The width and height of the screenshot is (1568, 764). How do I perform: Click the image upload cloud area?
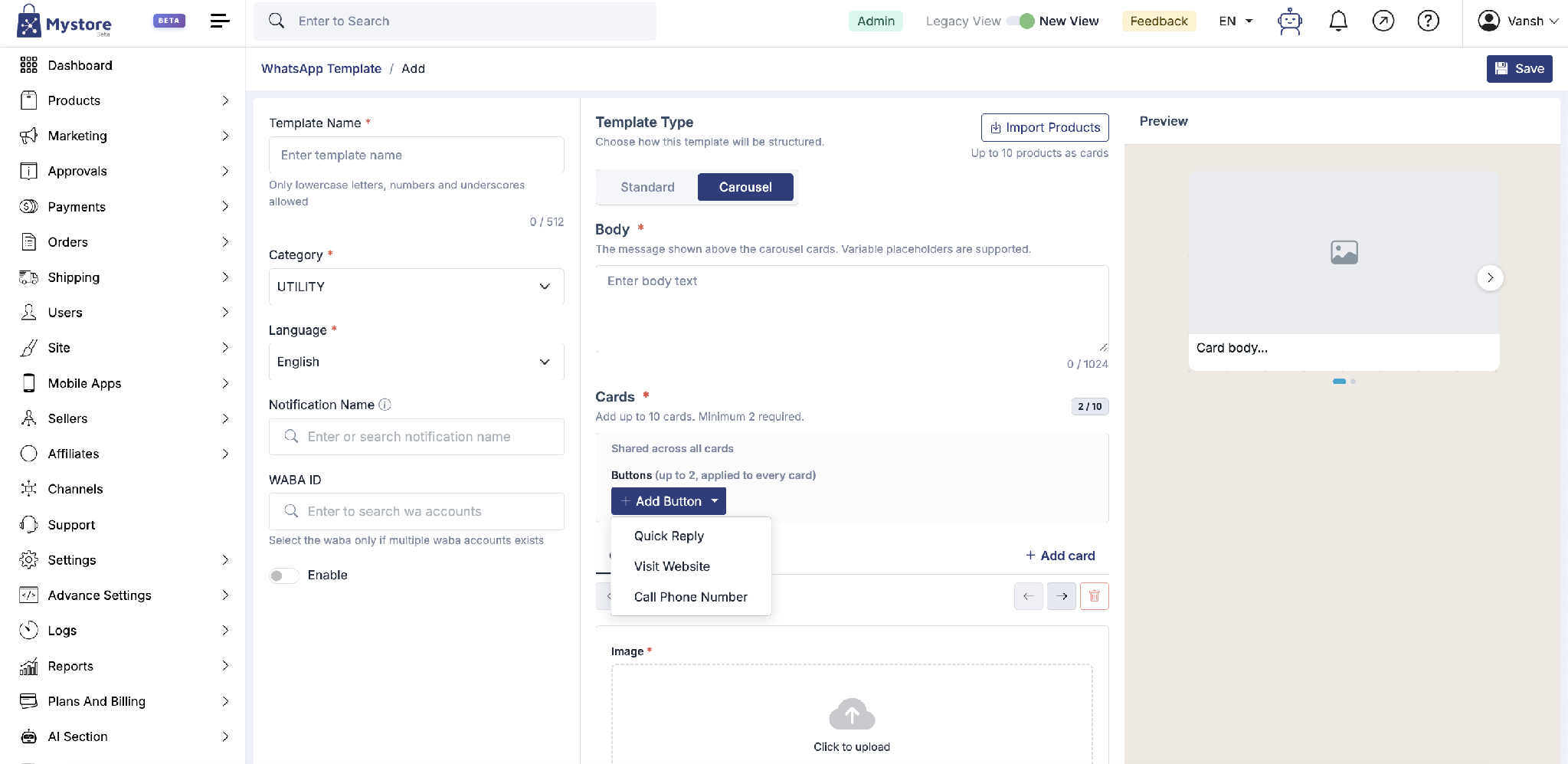pyautogui.click(x=852, y=716)
